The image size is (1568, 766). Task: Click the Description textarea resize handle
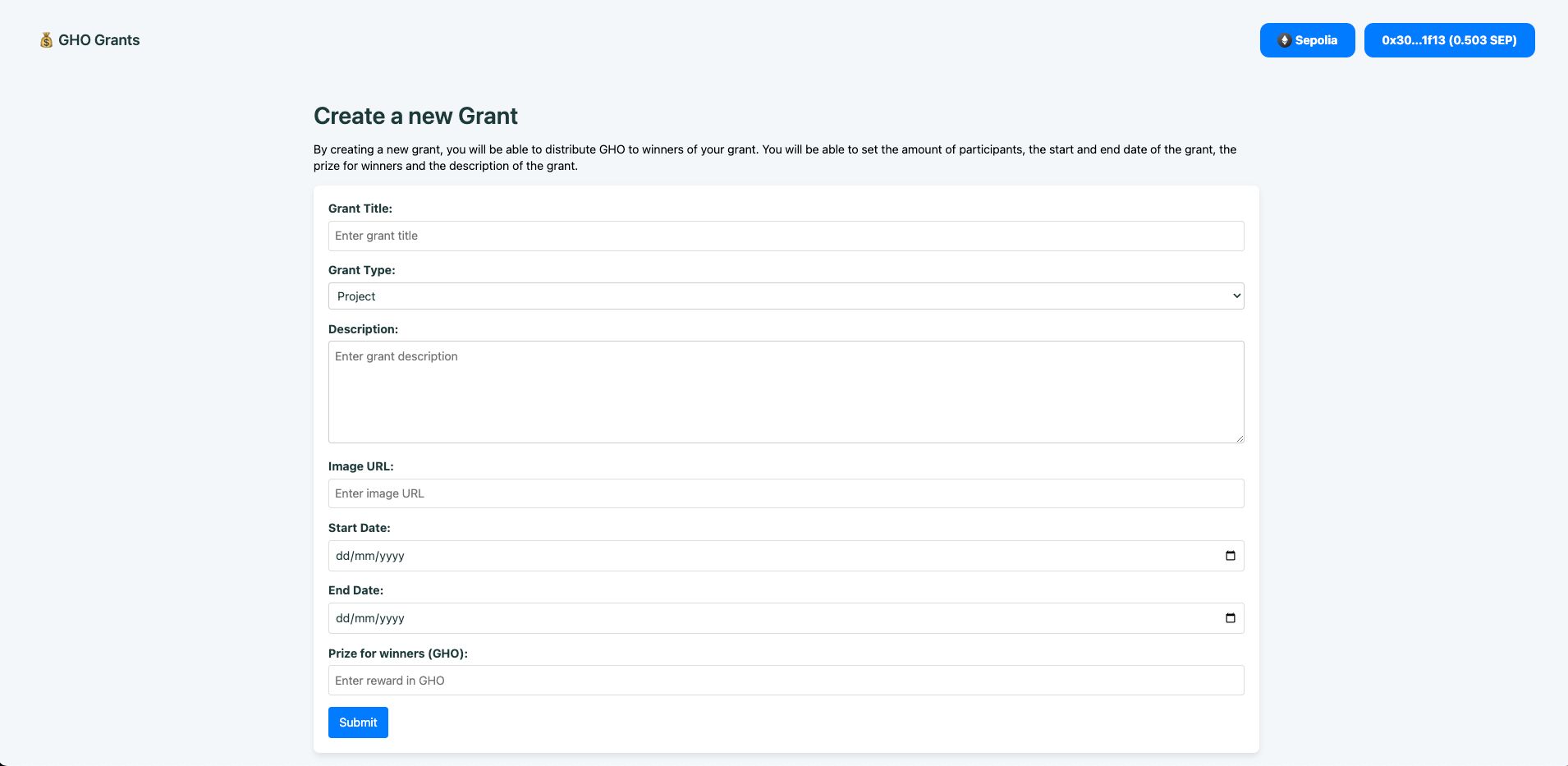1239,438
